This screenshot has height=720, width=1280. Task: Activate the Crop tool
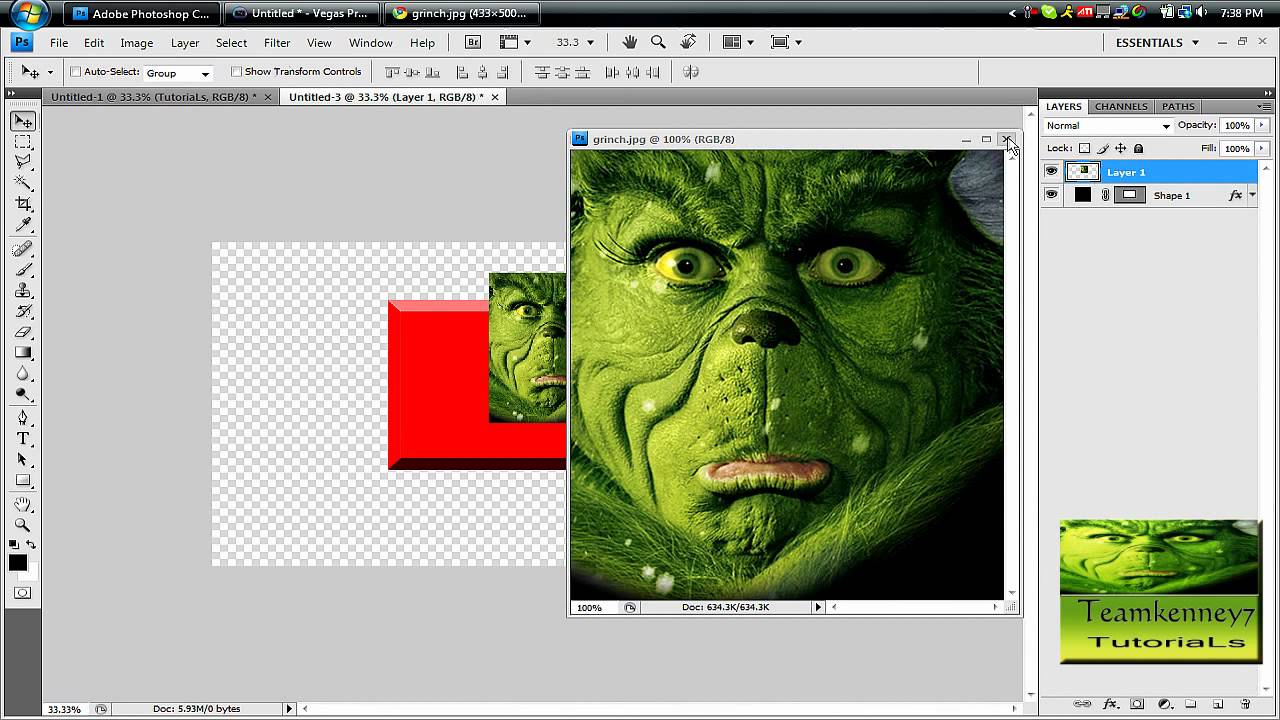point(23,203)
